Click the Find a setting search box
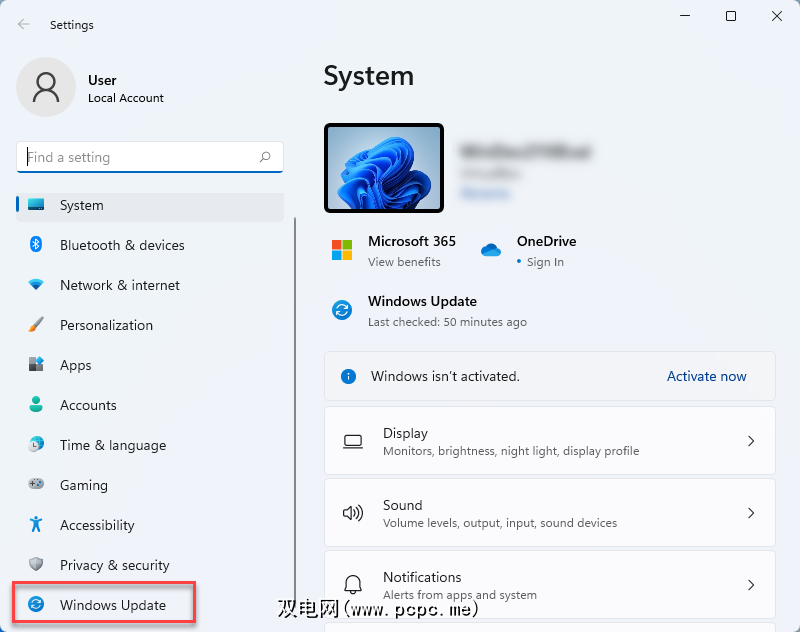 coord(150,157)
